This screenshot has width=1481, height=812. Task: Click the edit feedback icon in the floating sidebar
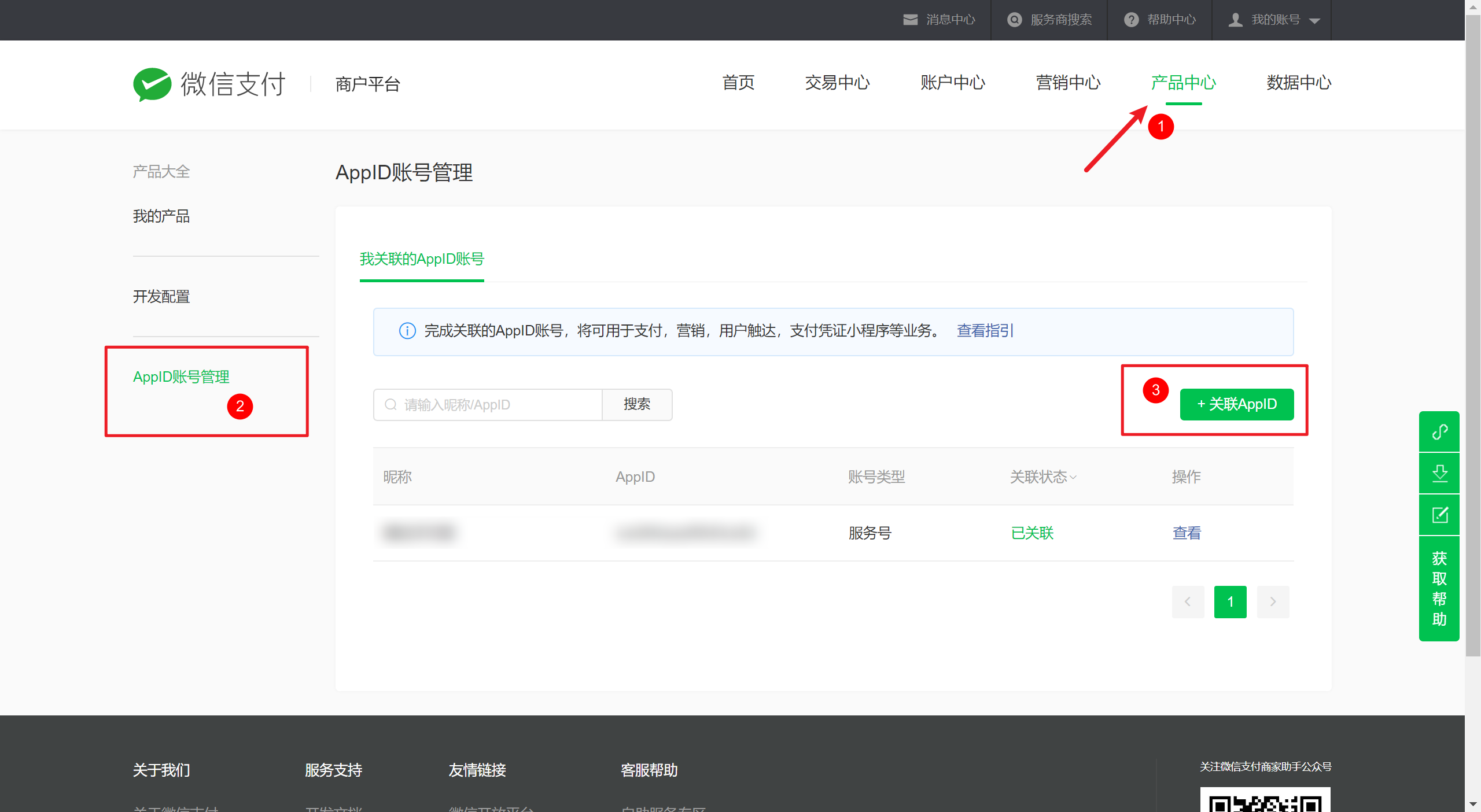pyautogui.click(x=1439, y=515)
